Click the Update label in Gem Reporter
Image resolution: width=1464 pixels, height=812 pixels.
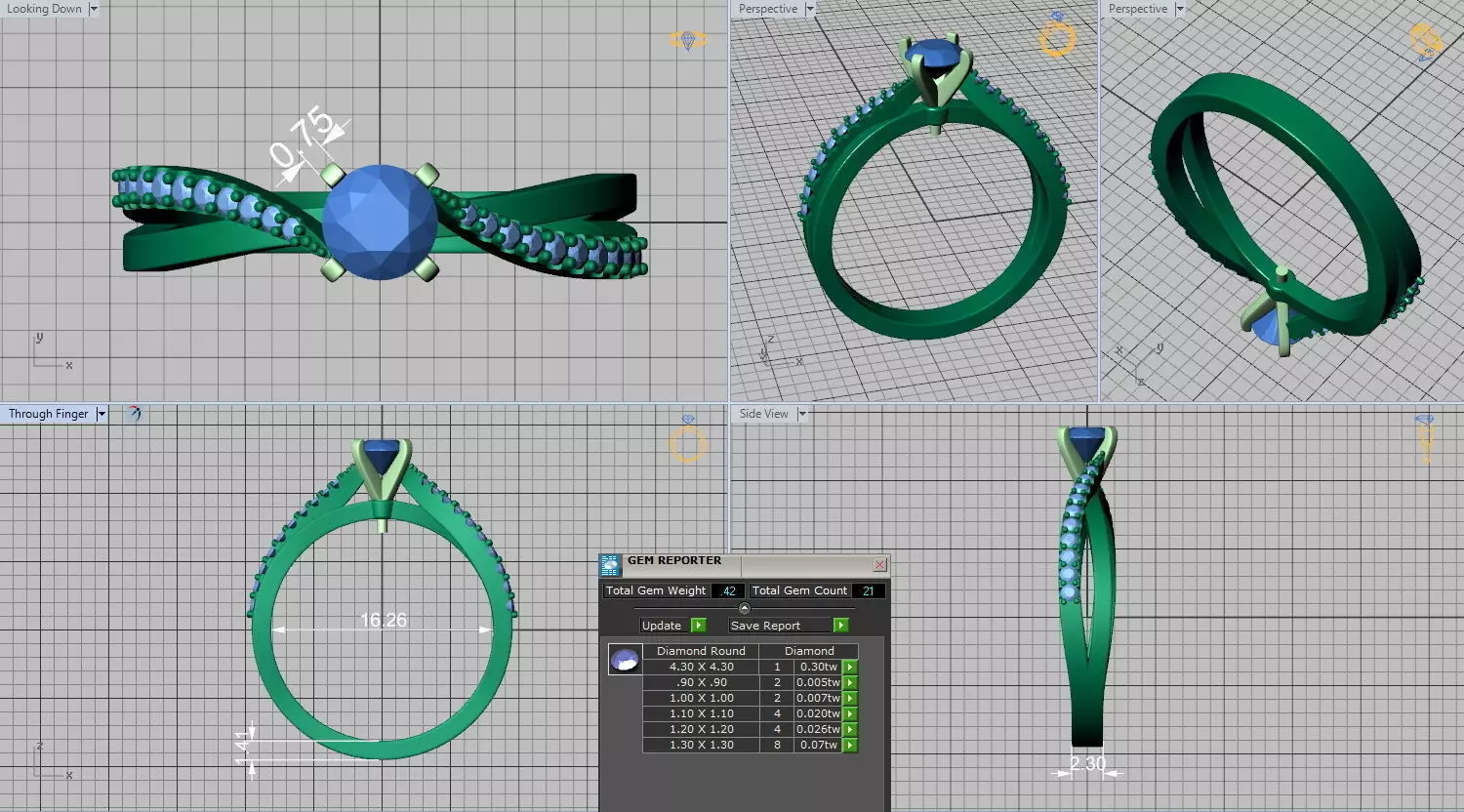pyautogui.click(x=662, y=626)
